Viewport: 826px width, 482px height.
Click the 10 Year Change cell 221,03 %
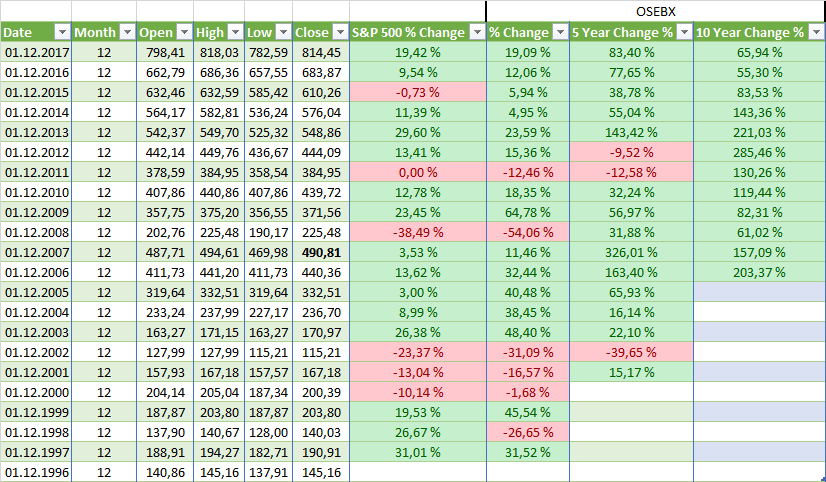click(x=759, y=133)
